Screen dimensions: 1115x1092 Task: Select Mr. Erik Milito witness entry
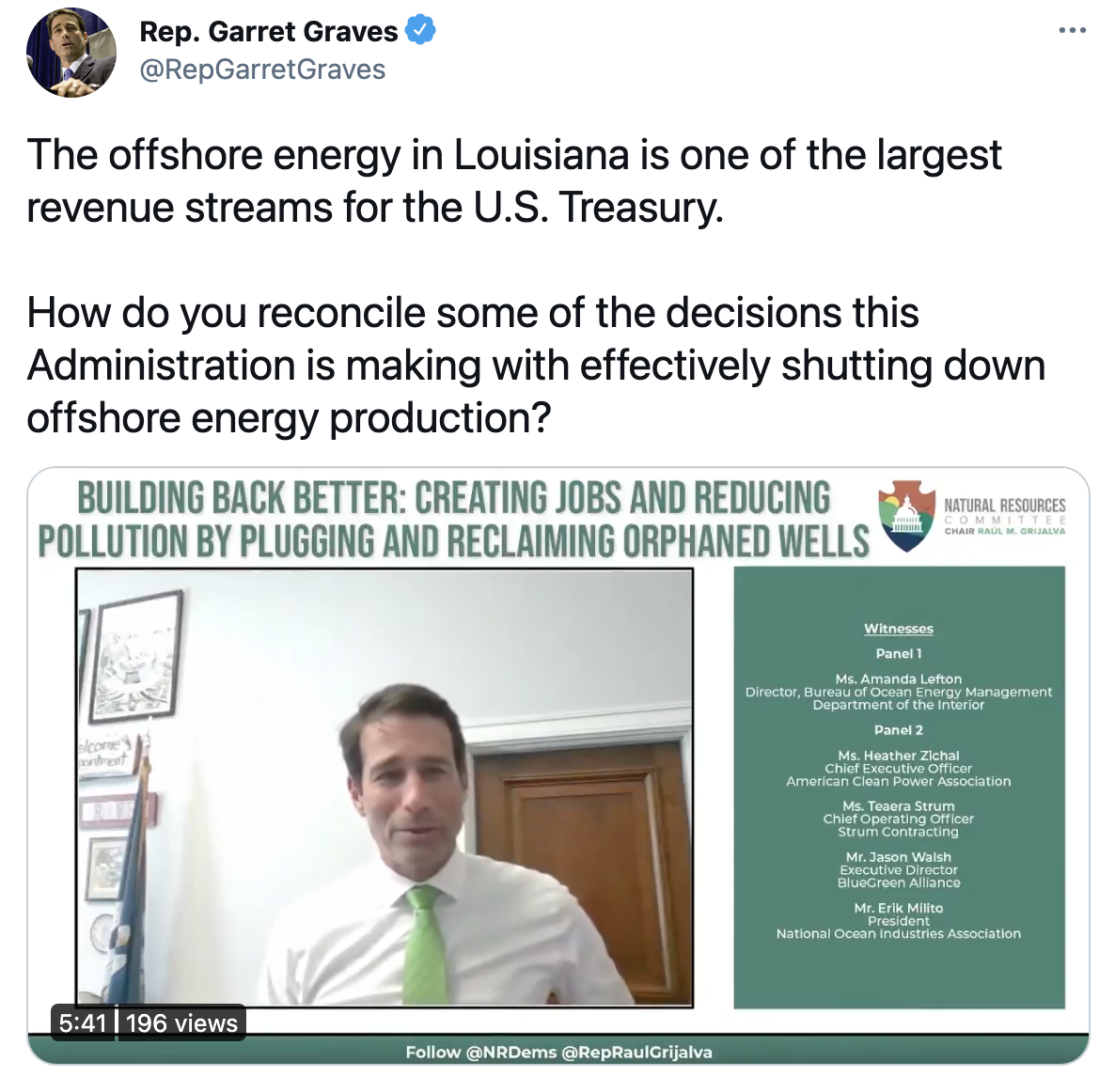point(899,921)
